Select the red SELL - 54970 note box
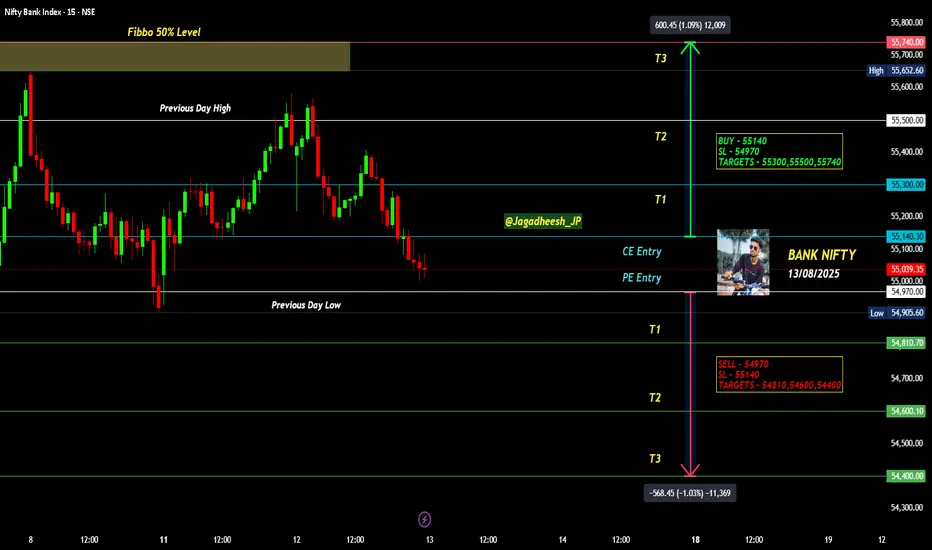 pos(779,374)
